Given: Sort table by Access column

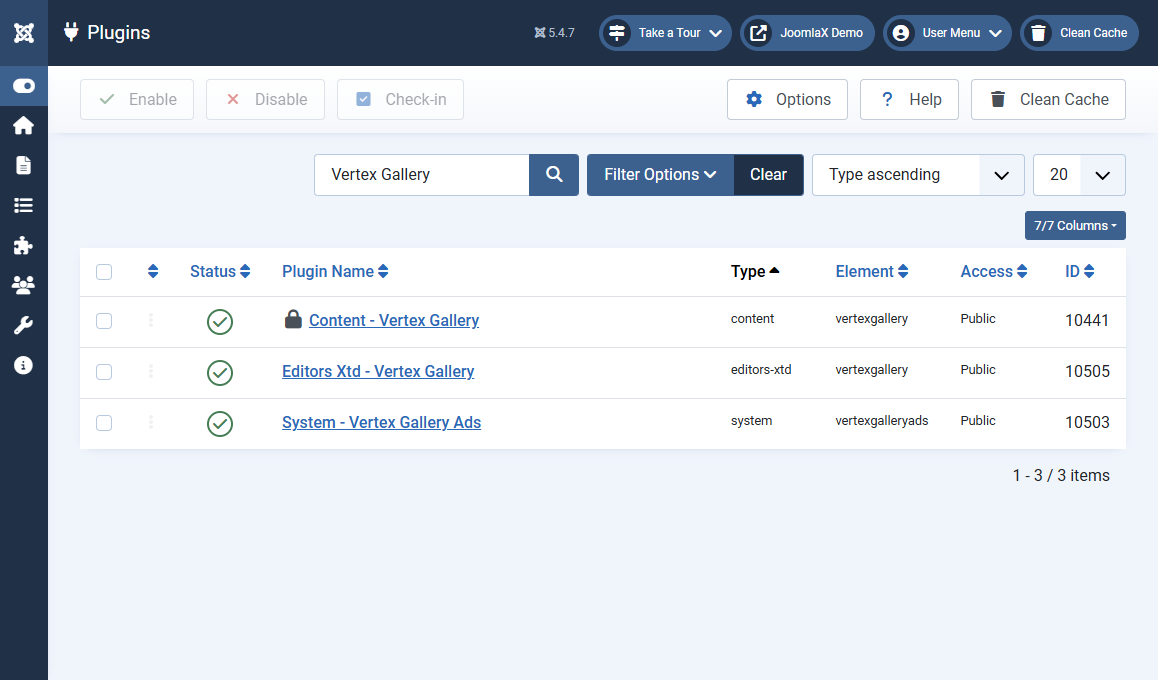Looking at the screenshot, I should tap(993, 272).
